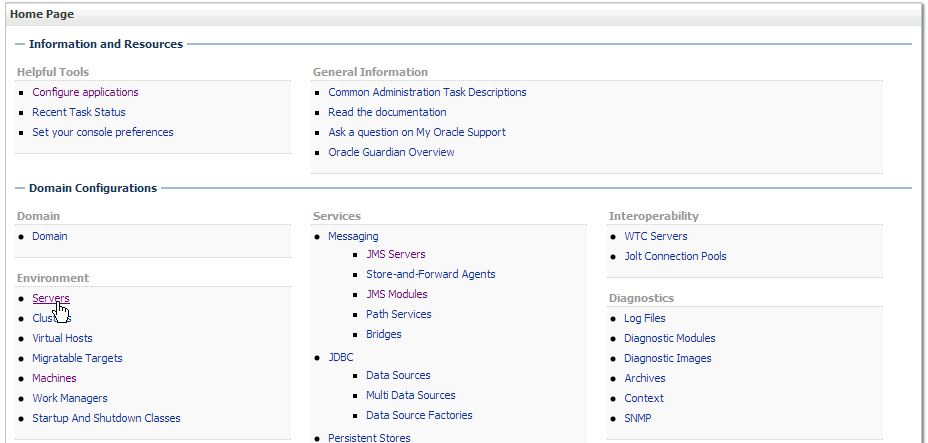This screenshot has width=928, height=443.
Task: Click Read the documentation link
Action: click(387, 112)
